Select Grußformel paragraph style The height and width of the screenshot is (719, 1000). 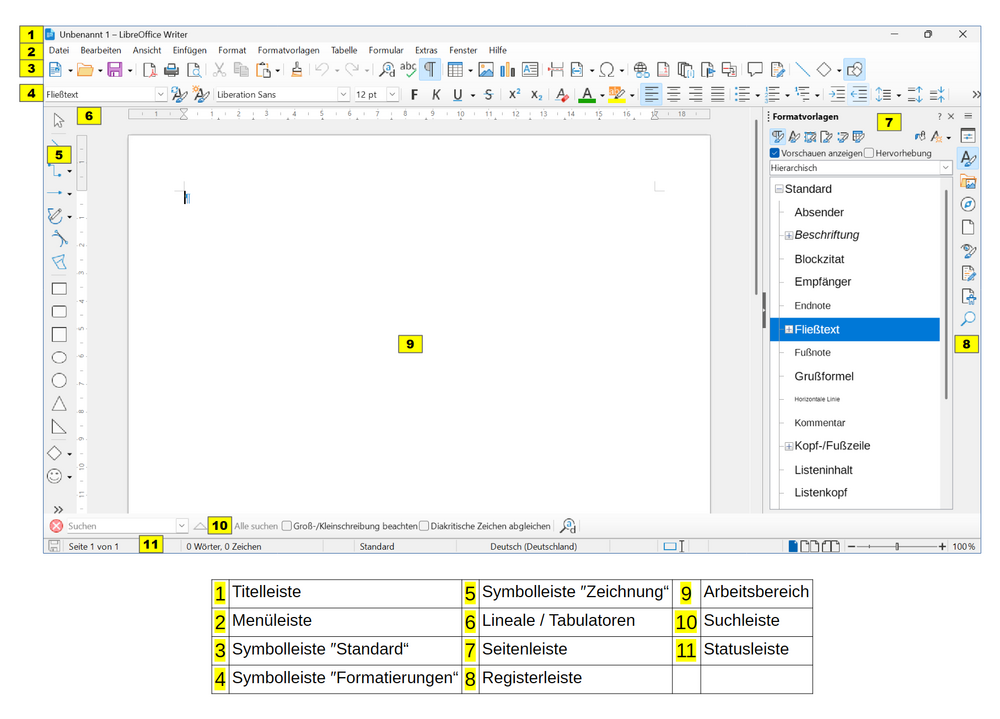click(823, 376)
